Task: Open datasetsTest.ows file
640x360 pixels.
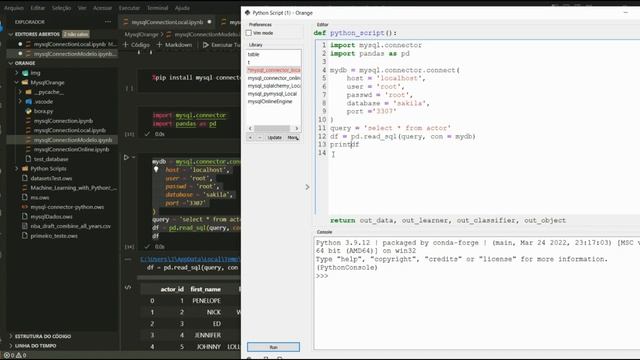Action: point(51,178)
